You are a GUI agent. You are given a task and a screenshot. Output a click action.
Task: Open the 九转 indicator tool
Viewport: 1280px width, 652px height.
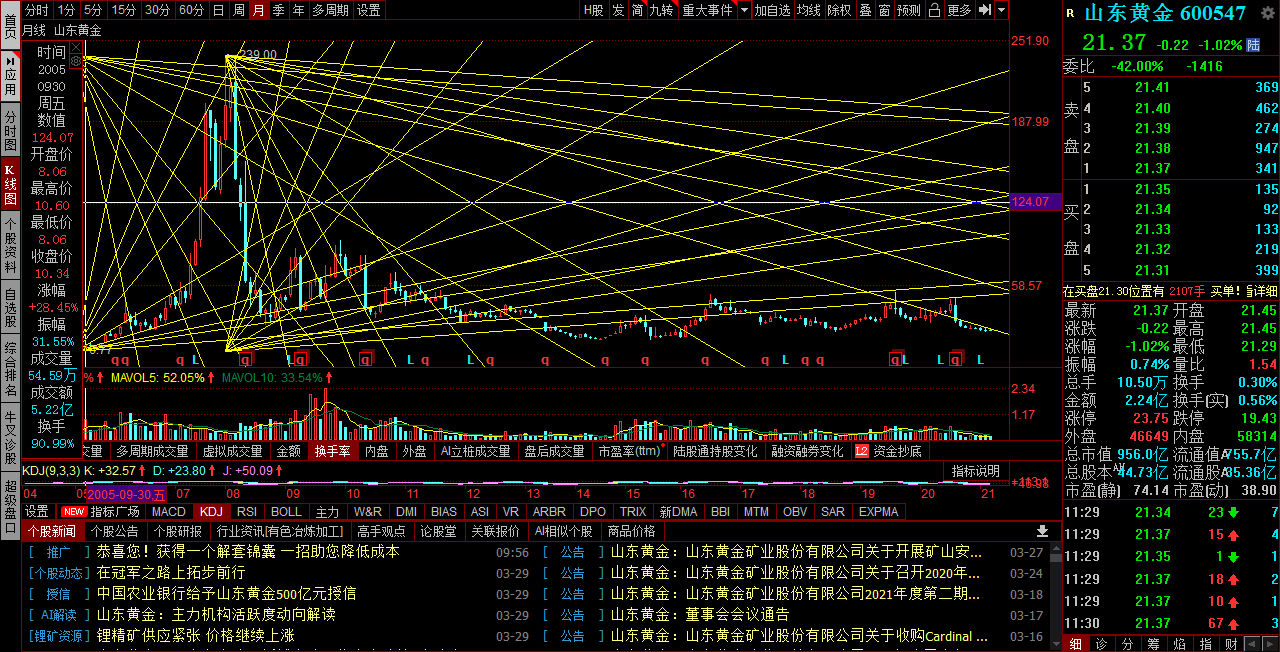(662, 10)
